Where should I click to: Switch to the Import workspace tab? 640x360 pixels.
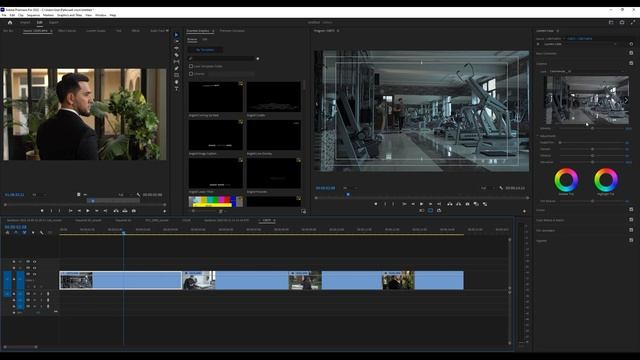[25, 22]
